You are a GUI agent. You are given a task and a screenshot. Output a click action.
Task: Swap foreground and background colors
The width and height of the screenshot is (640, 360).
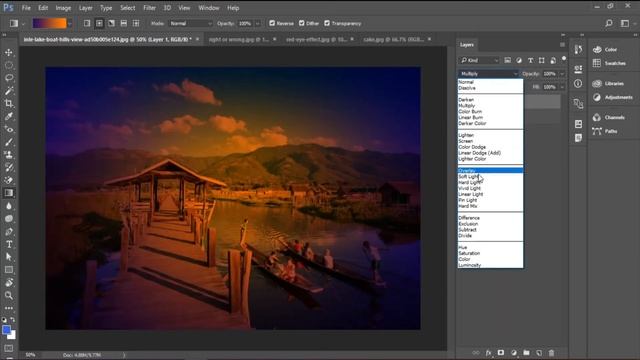(13, 320)
